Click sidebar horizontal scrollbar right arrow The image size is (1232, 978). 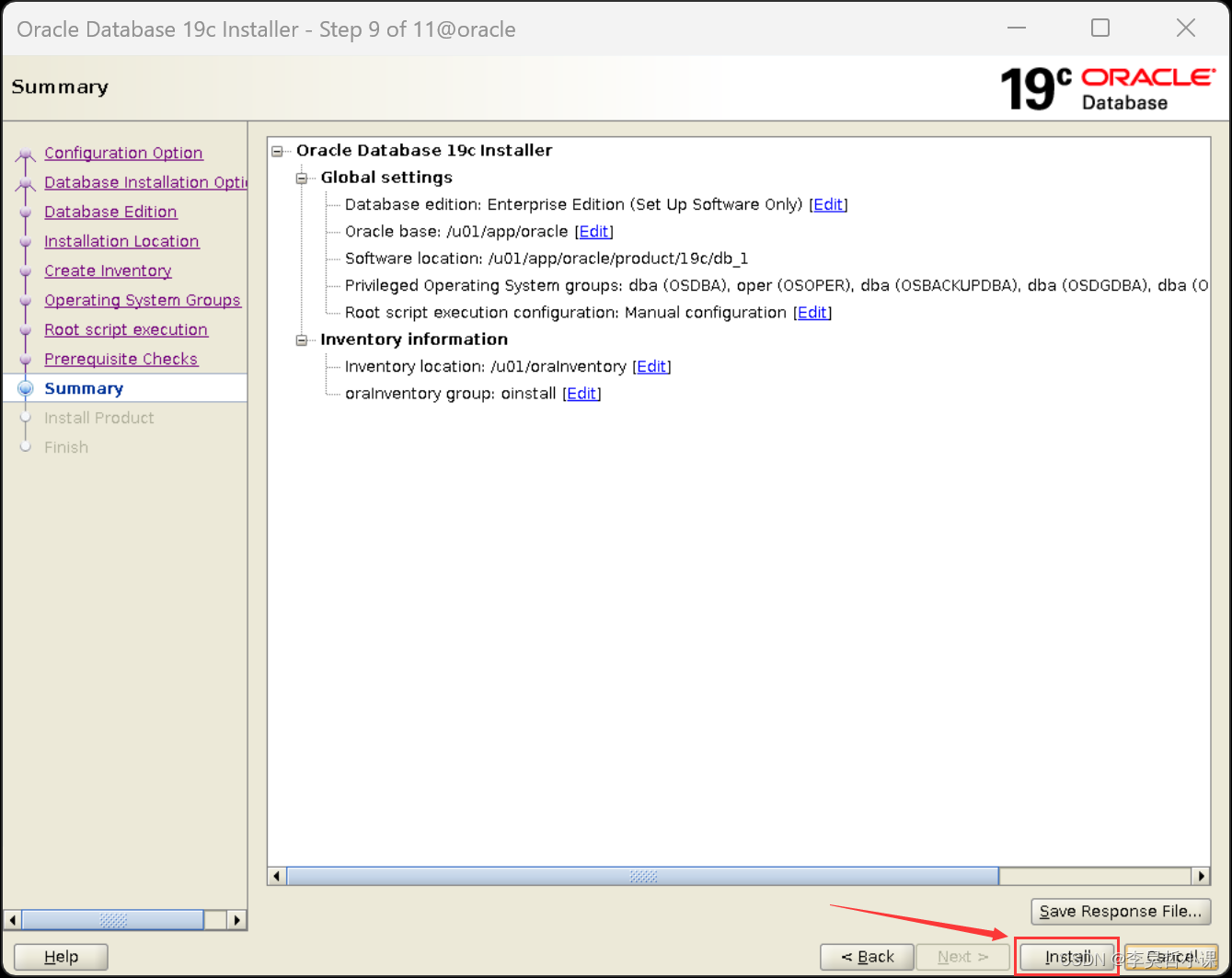(x=236, y=919)
